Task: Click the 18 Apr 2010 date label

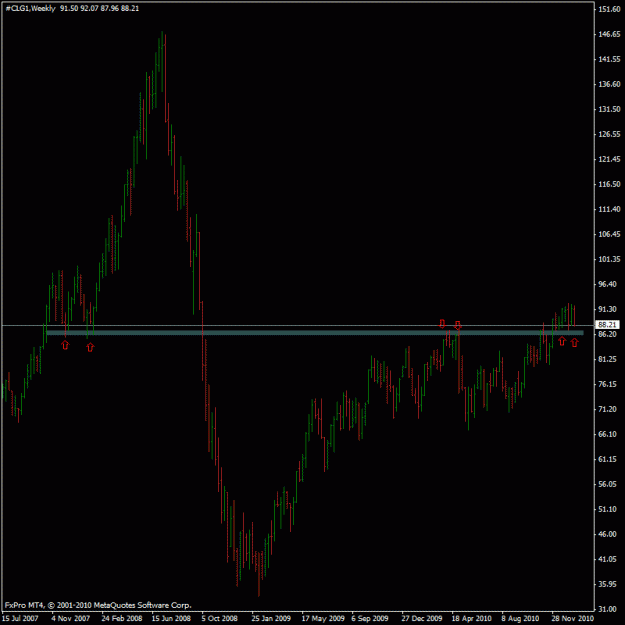Action: pos(472,619)
